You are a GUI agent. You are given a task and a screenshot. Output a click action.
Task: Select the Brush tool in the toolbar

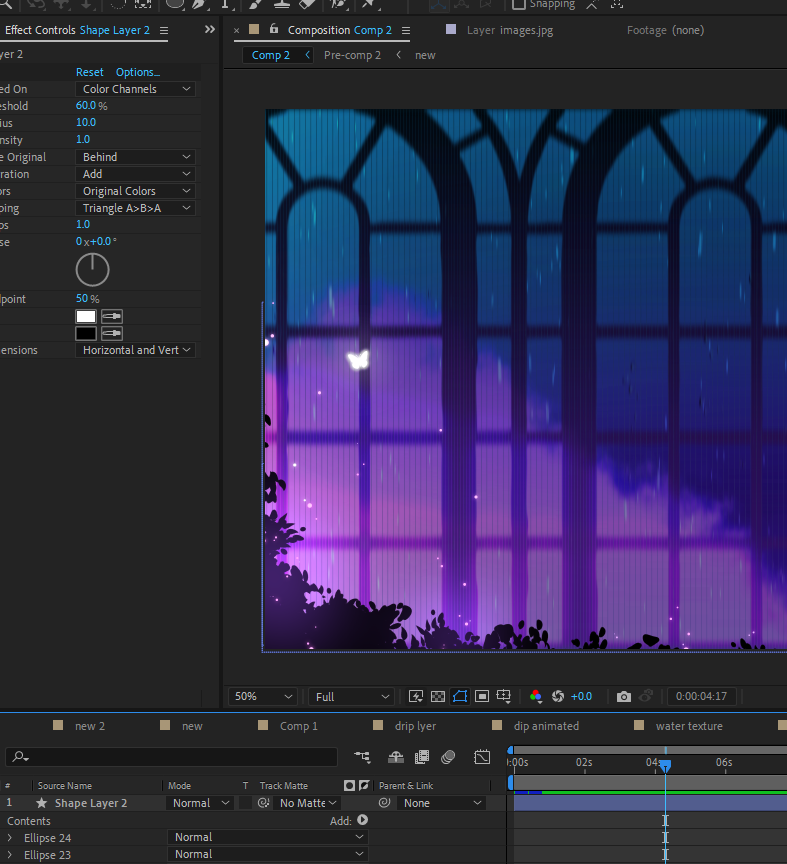255,4
